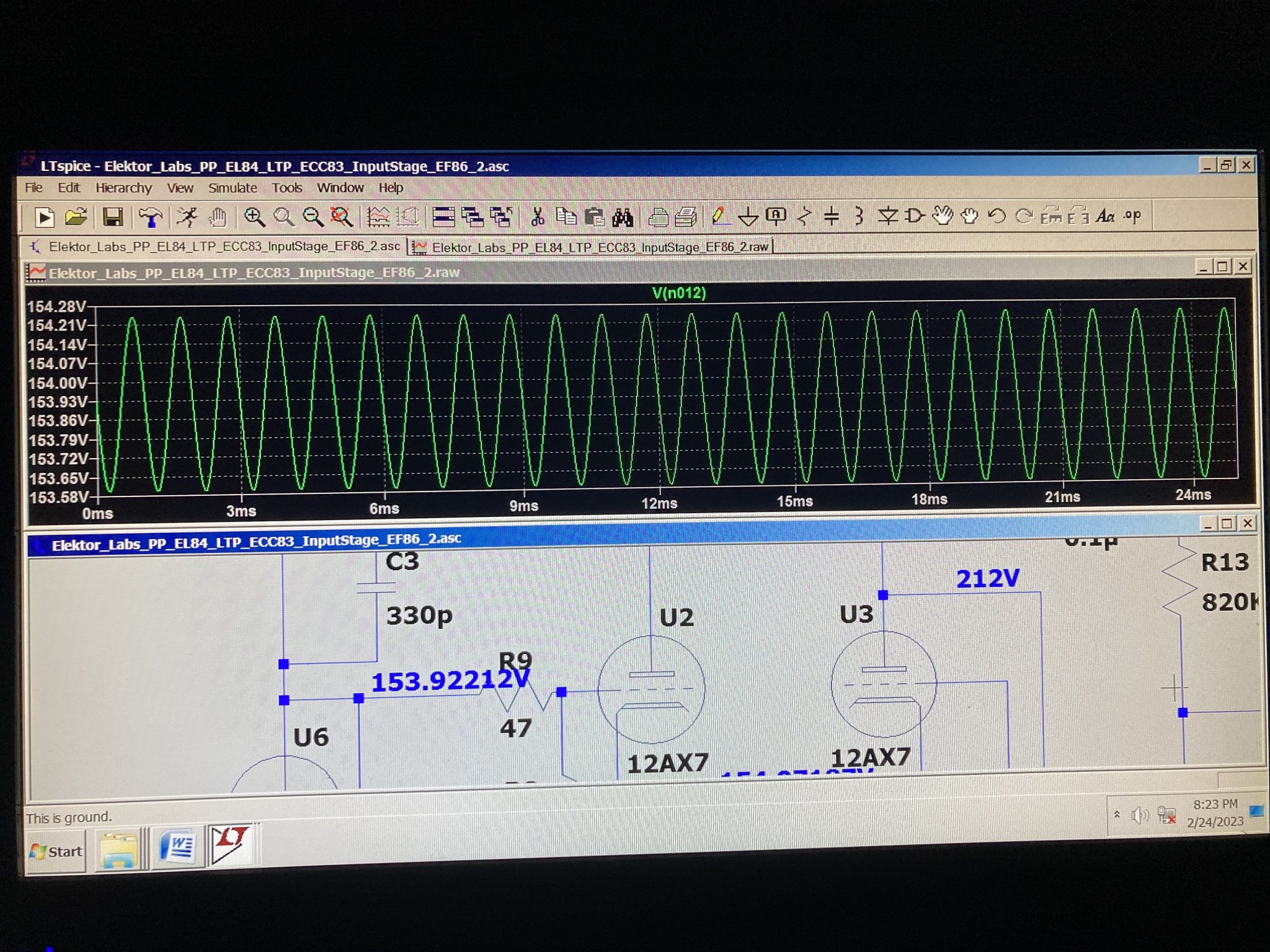
Task: Place a diode from the toolbar
Action: (887, 216)
